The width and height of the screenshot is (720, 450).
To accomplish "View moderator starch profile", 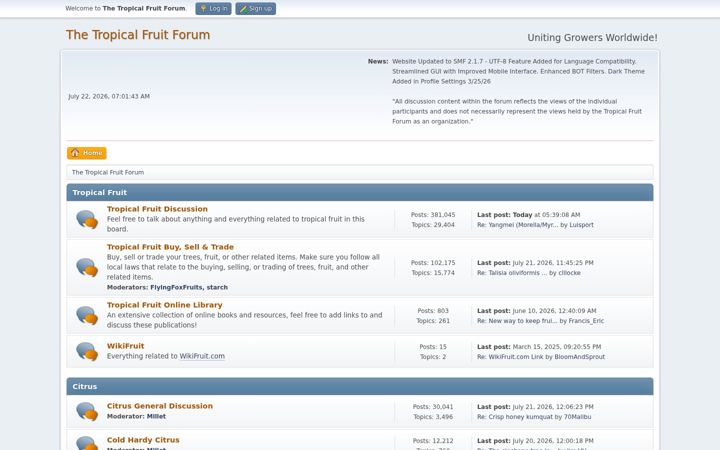I will click(217, 287).
